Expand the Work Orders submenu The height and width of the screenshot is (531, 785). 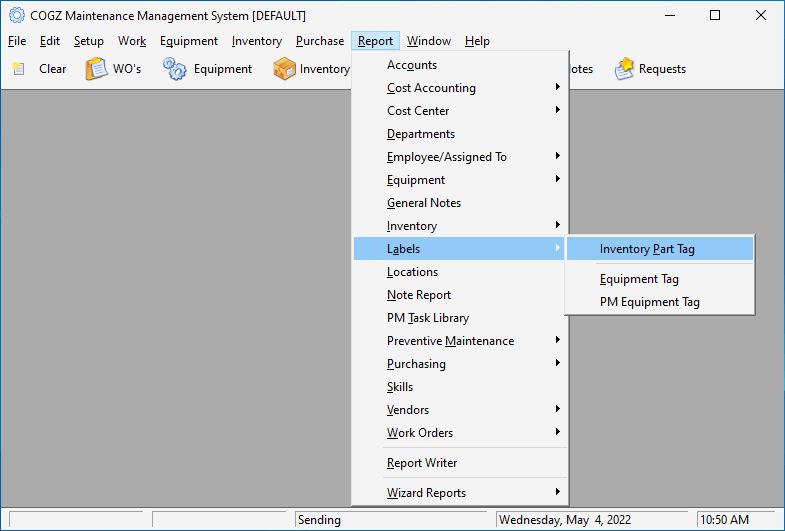coord(460,433)
